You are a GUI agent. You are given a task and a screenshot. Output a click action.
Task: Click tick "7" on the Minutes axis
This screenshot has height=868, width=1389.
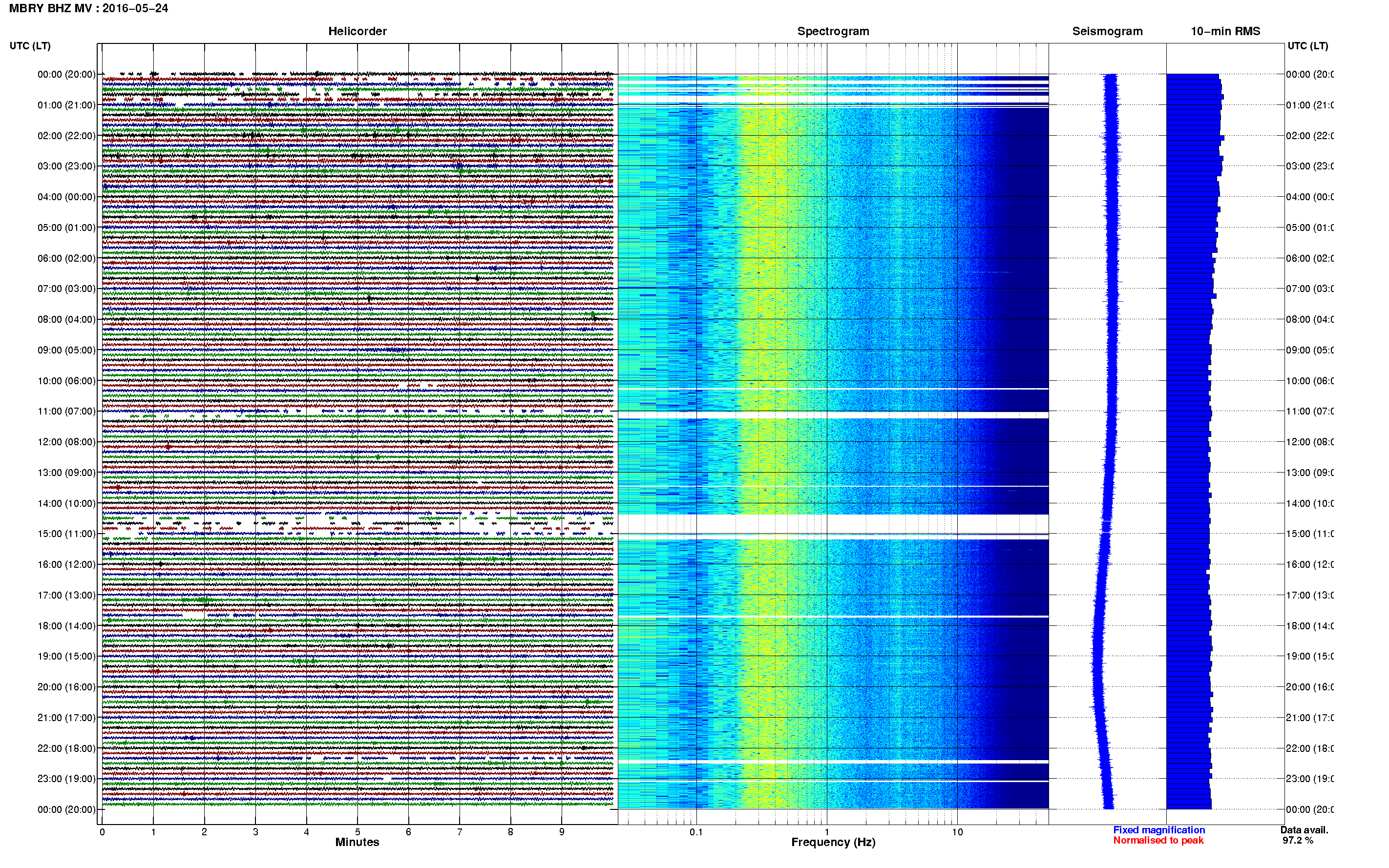pyautogui.click(x=460, y=832)
